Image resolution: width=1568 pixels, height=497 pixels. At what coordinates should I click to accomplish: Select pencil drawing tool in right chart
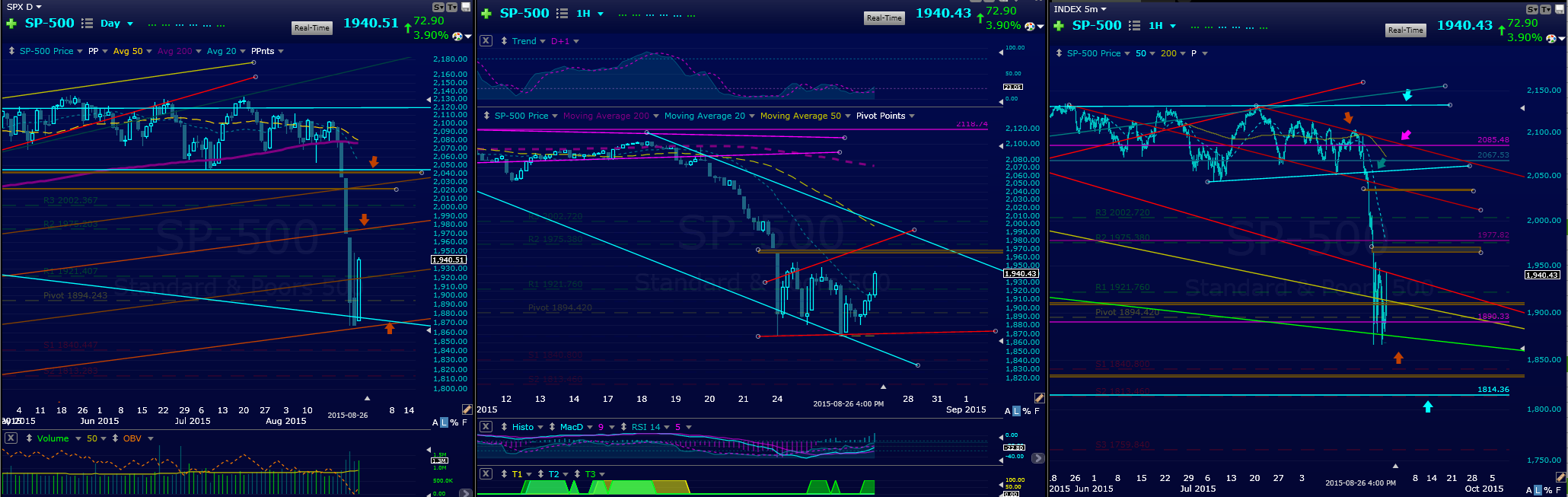(x=1560, y=477)
